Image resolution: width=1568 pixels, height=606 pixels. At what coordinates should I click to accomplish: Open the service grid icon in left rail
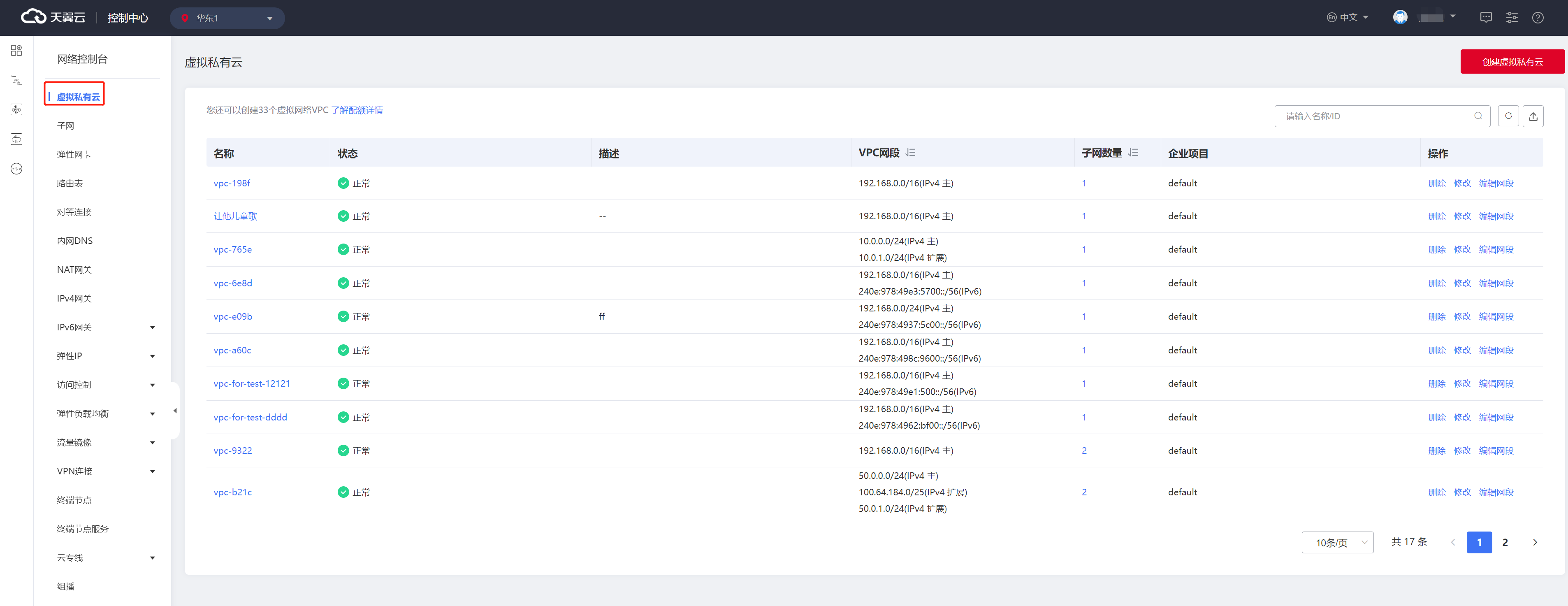(16, 51)
